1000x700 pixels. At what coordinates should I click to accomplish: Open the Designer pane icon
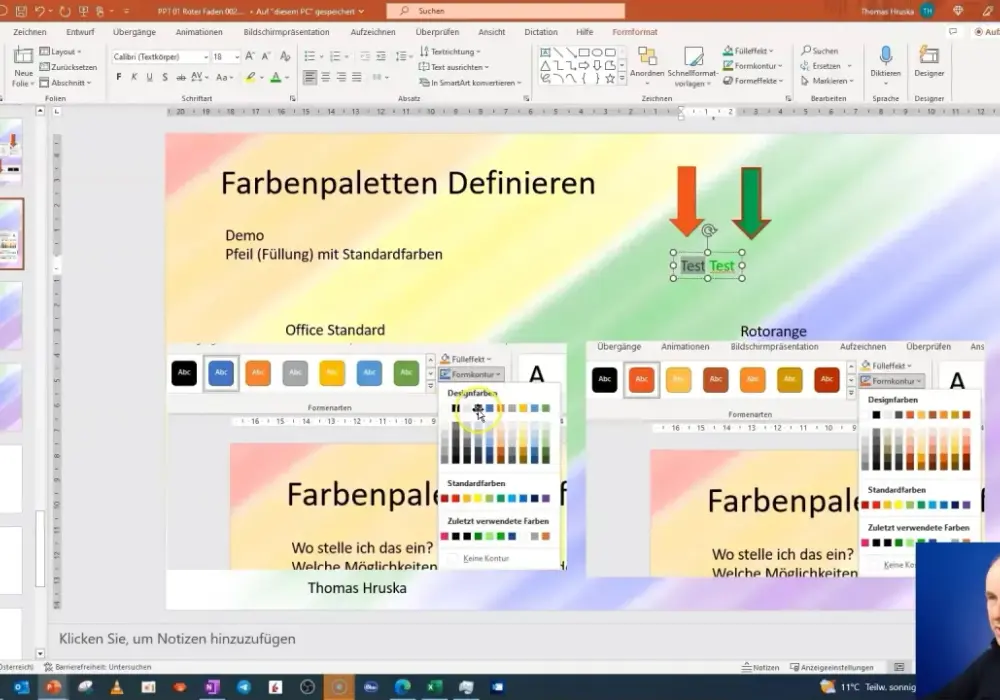[929, 57]
